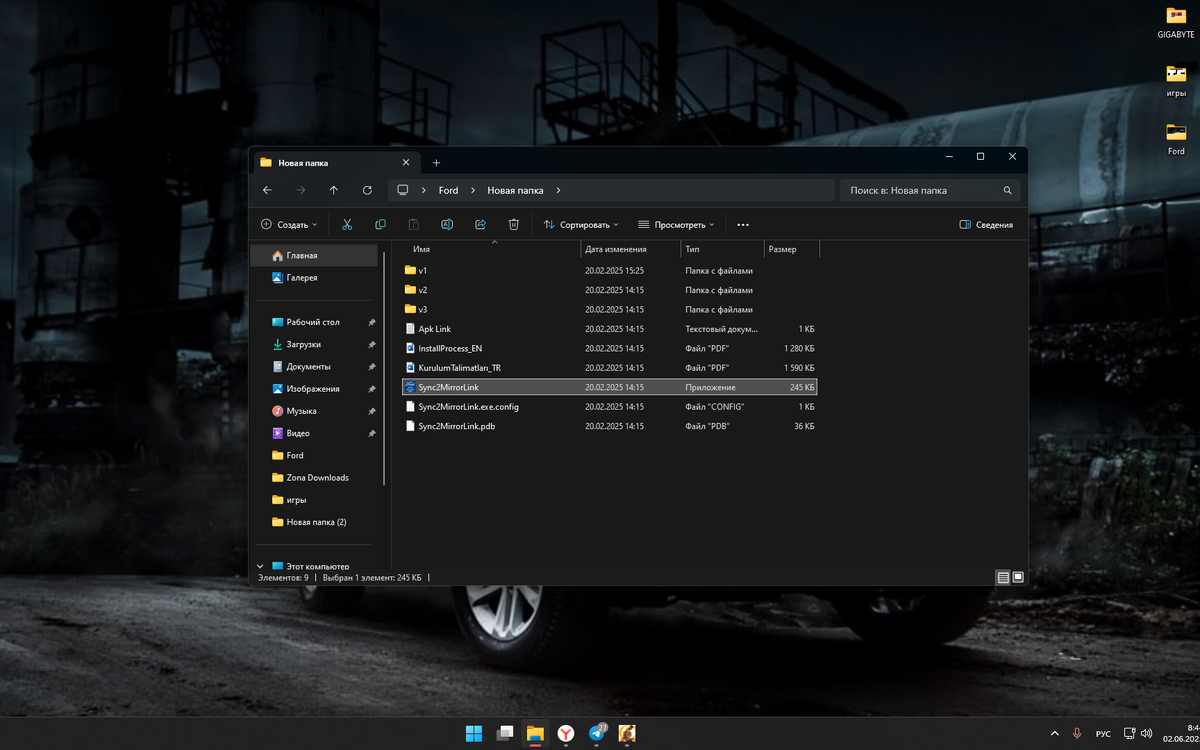
Task: Collapse the Этот компьютер tree node
Action: 261,566
